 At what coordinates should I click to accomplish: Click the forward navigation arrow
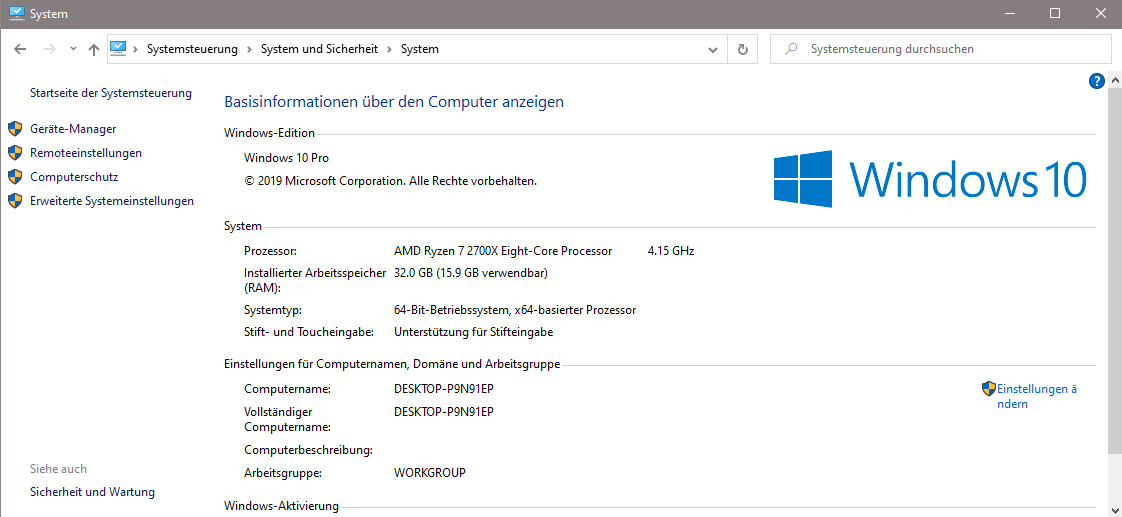48,49
